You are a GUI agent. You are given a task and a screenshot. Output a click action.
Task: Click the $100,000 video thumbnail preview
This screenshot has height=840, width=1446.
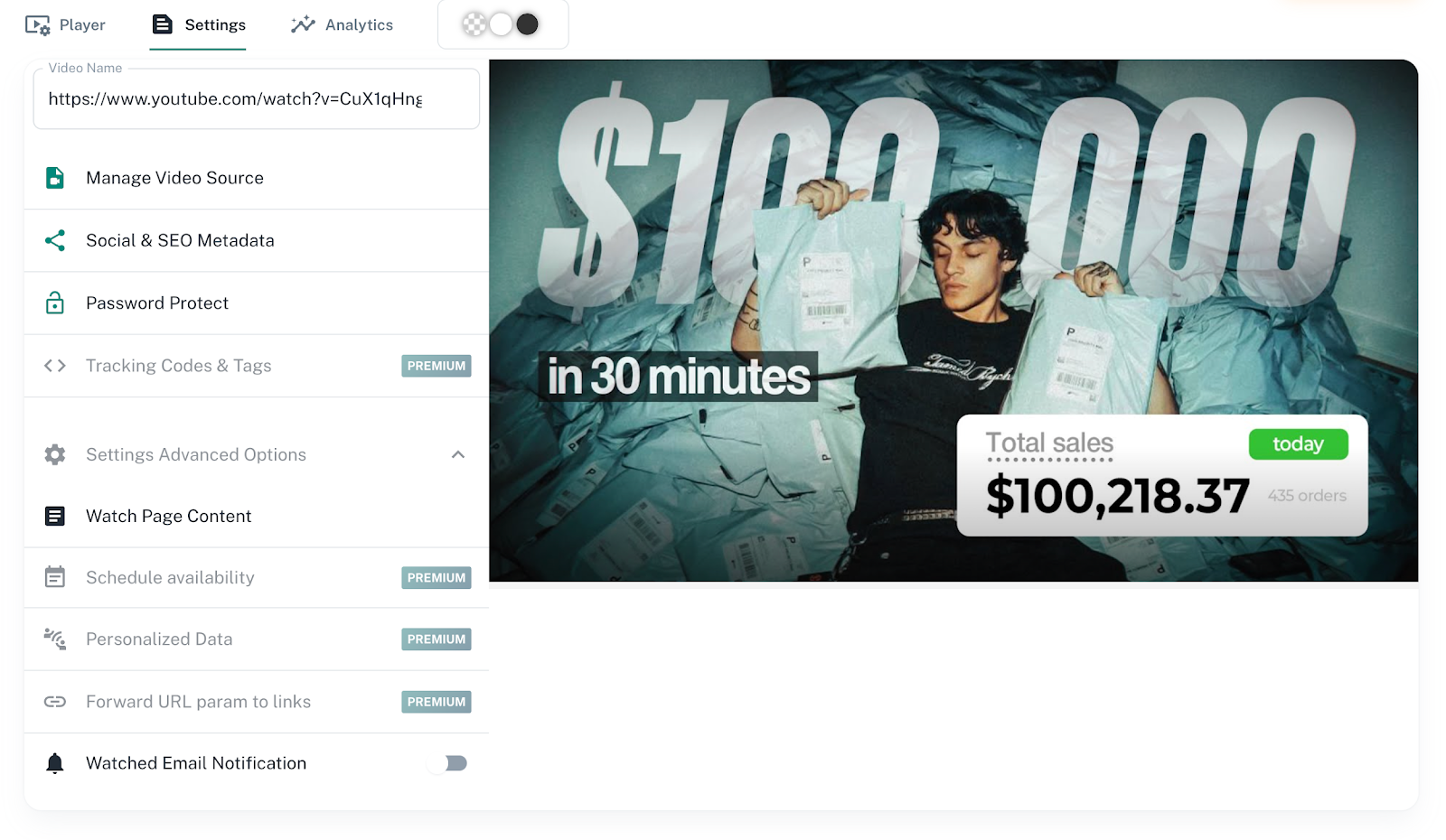click(x=953, y=321)
